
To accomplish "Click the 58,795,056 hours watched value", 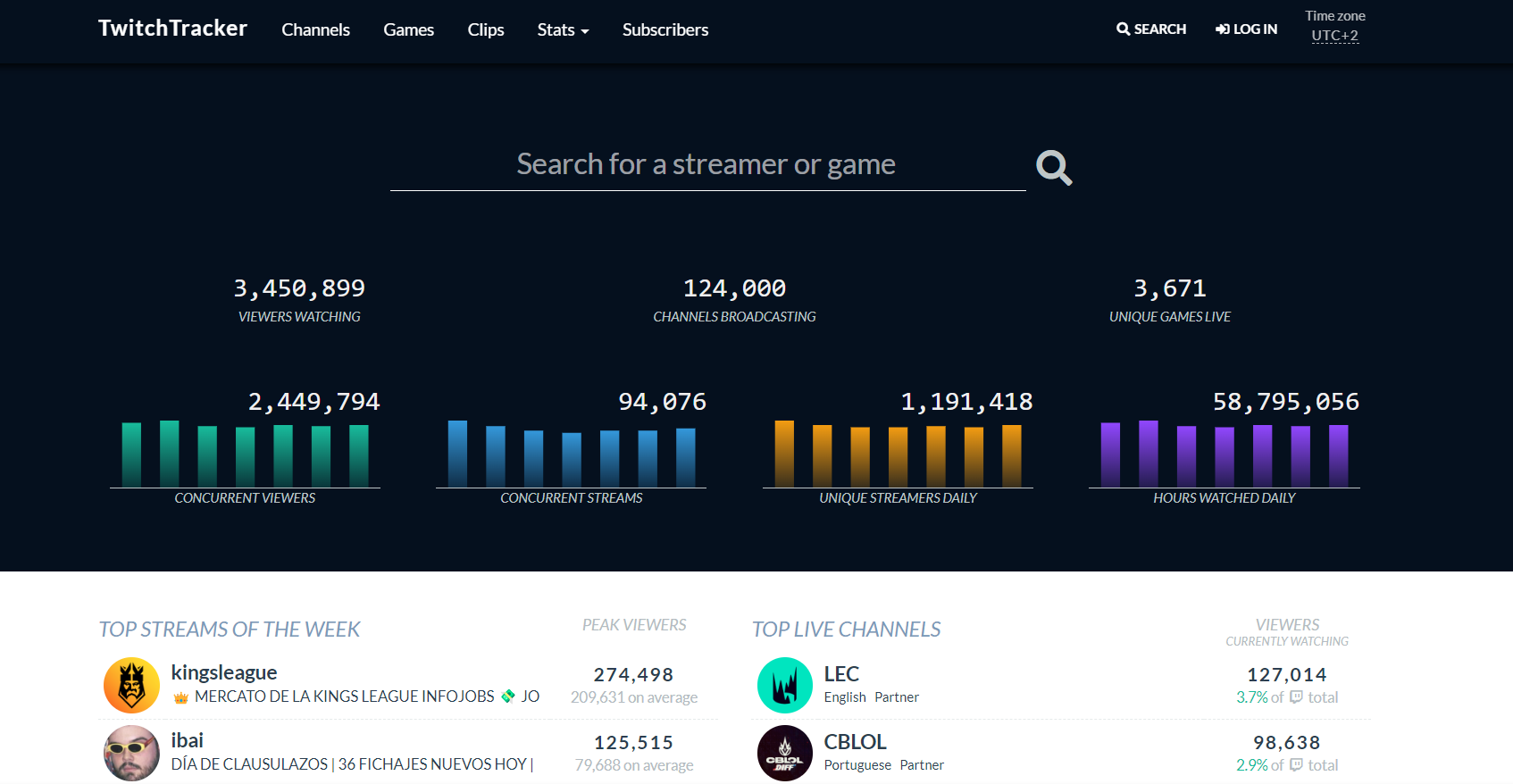I will click(1286, 402).
